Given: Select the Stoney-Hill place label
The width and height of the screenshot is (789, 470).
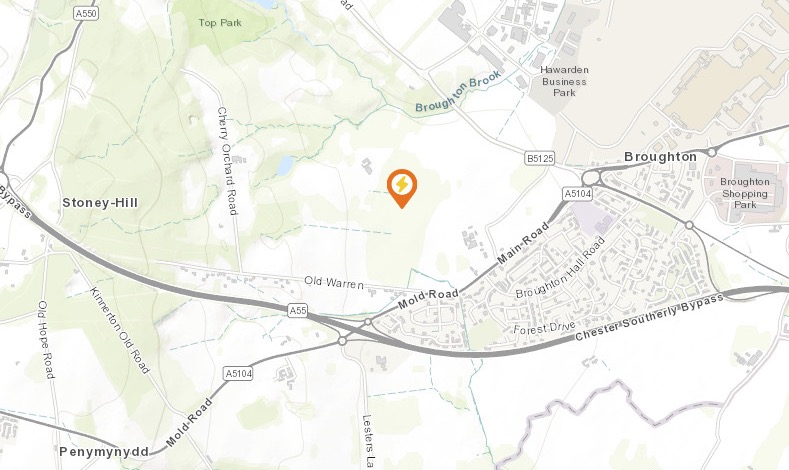Looking at the screenshot, I should 100,203.
